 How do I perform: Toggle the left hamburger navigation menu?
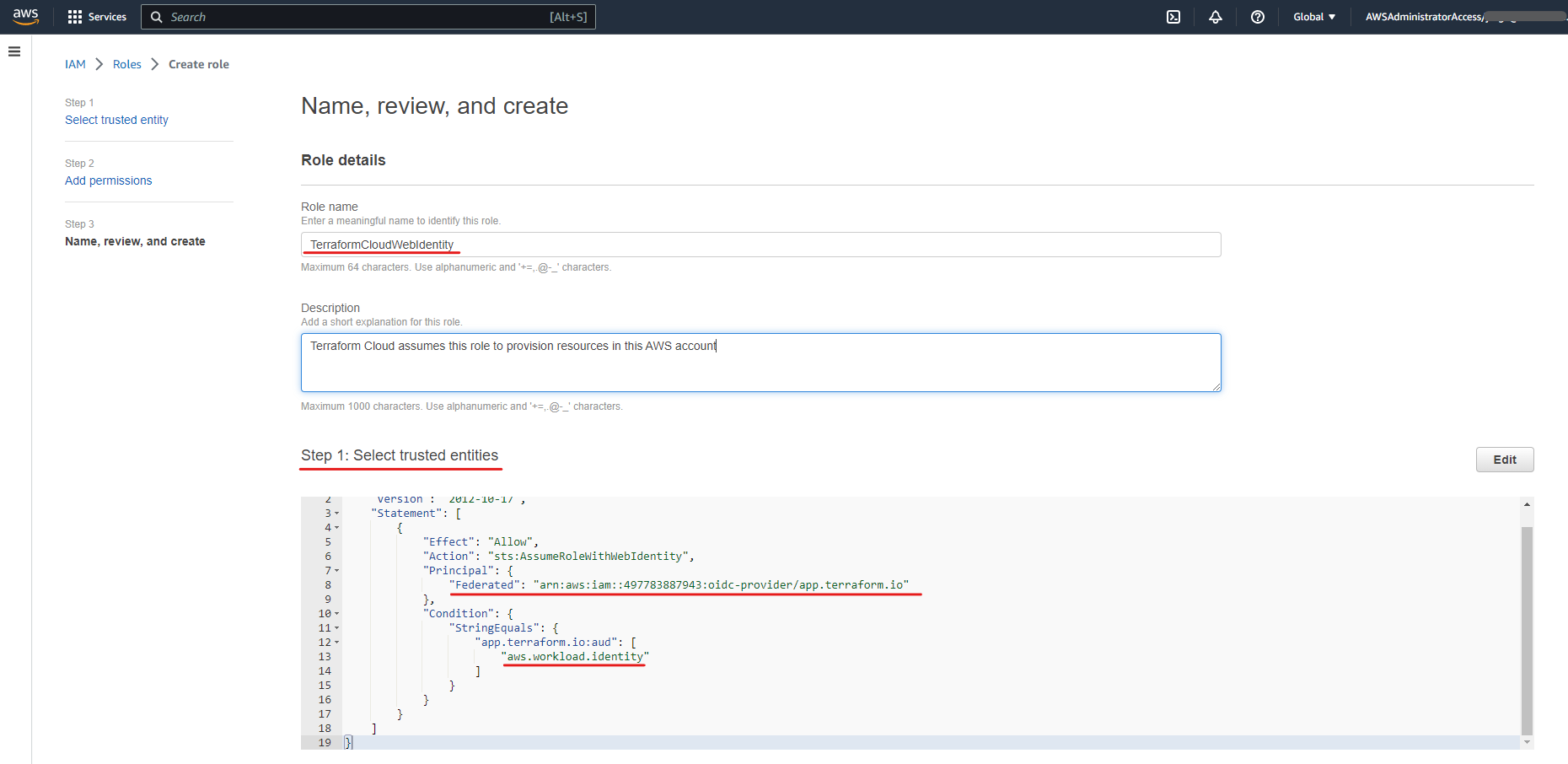(14, 51)
